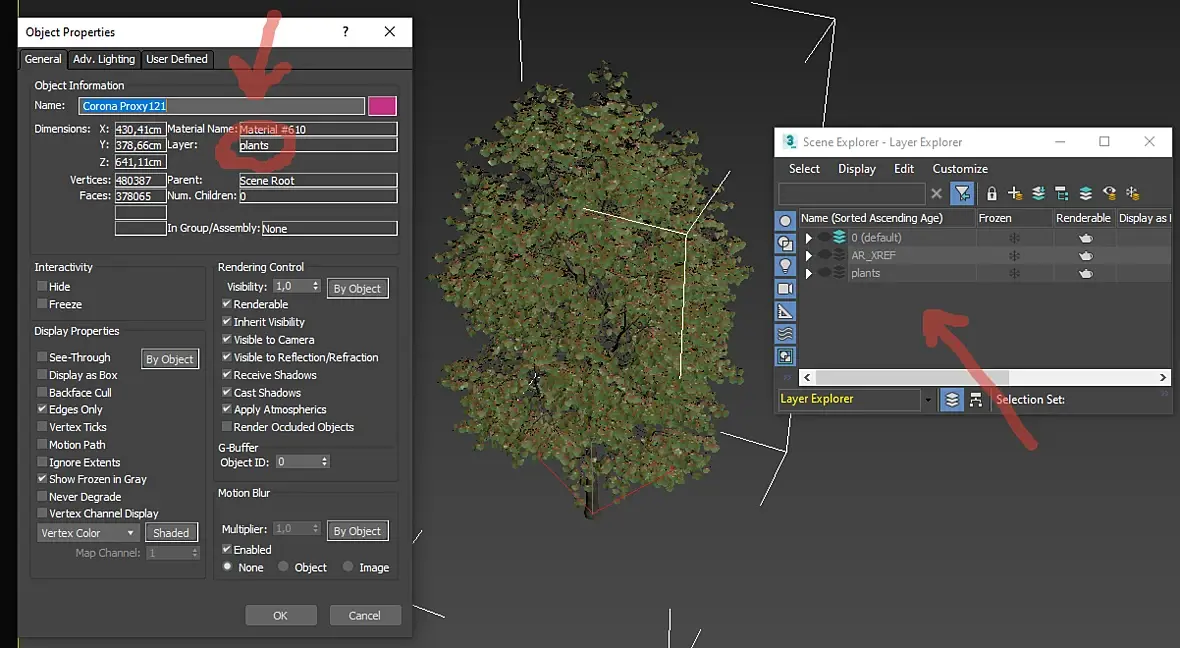Click the magenta object color swatch
This screenshot has width=1180, height=648.
pyautogui.click(x=382, y=106)
